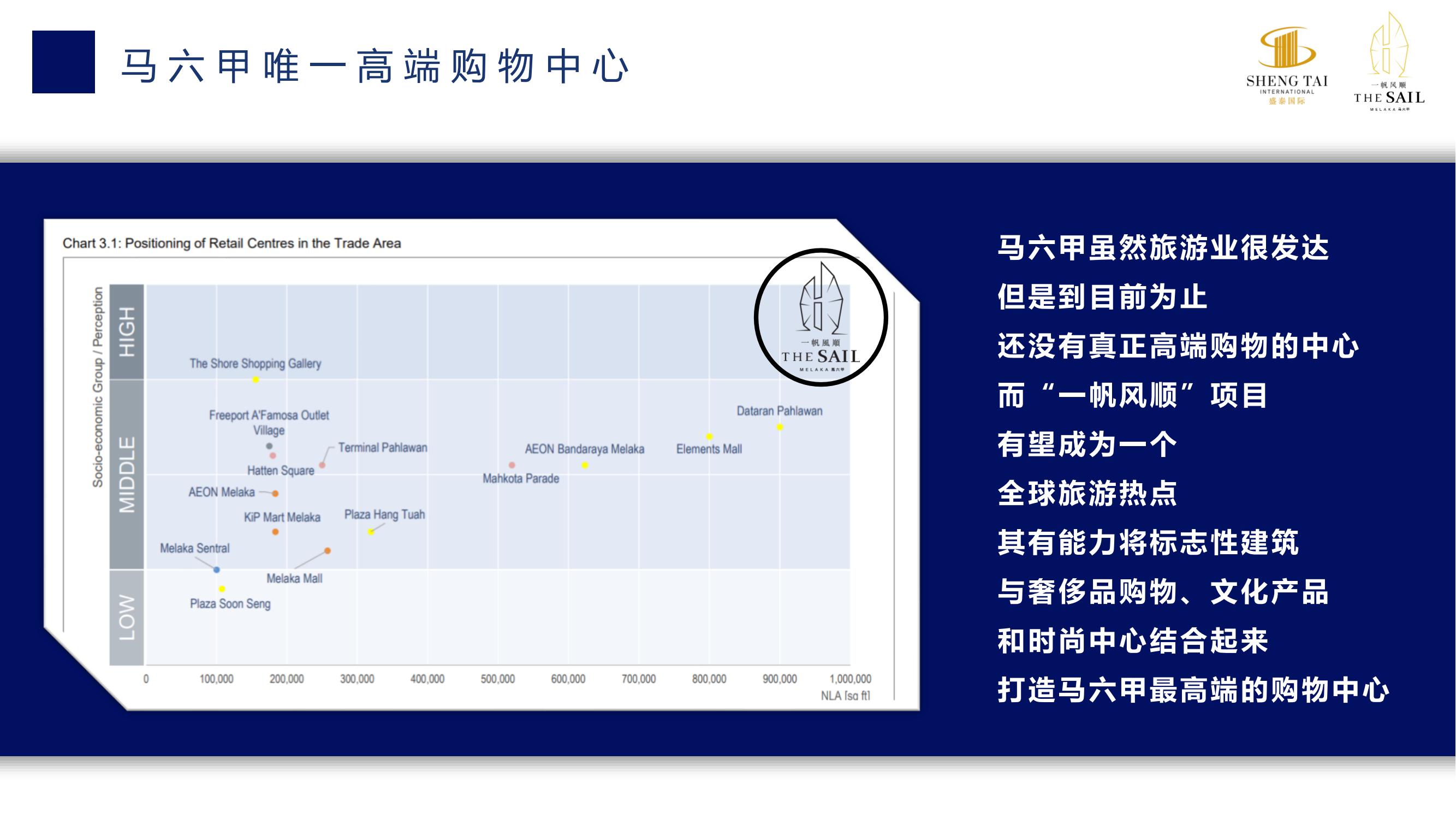Click the 'Elements Mall' label
Viewport: 1456px width, 819px height.
709,449
